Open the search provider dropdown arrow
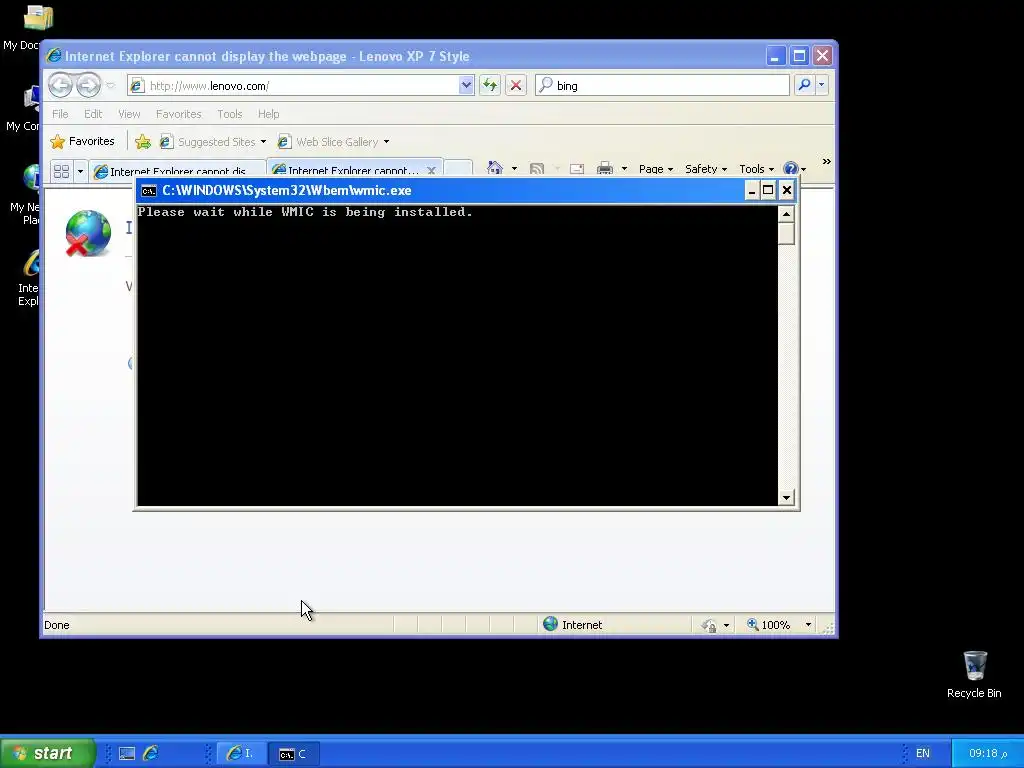 [822, 85]
